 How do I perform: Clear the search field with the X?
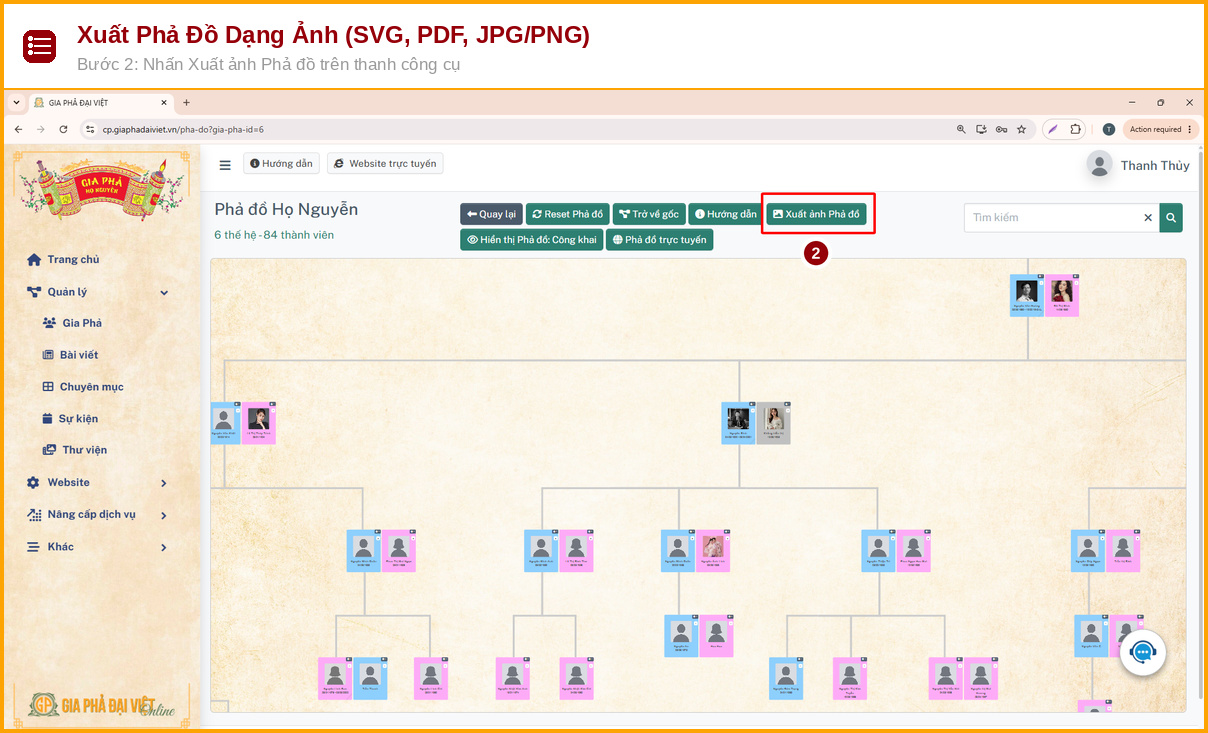tap(1148, 217)
